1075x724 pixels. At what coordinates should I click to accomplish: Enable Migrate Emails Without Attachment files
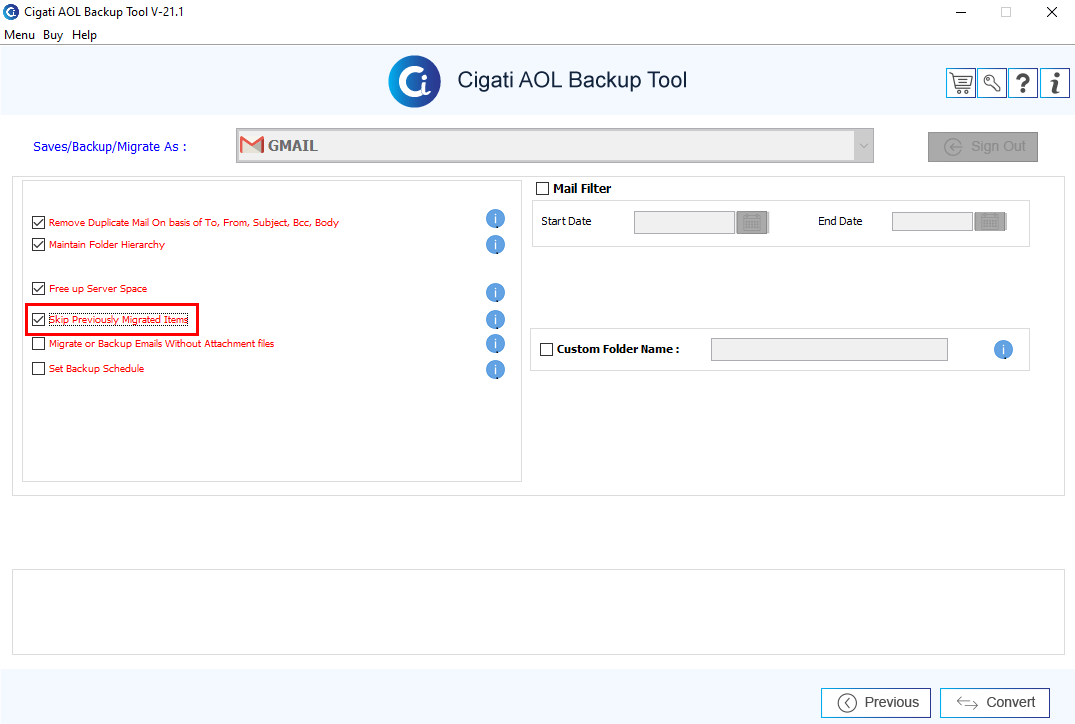38,343
